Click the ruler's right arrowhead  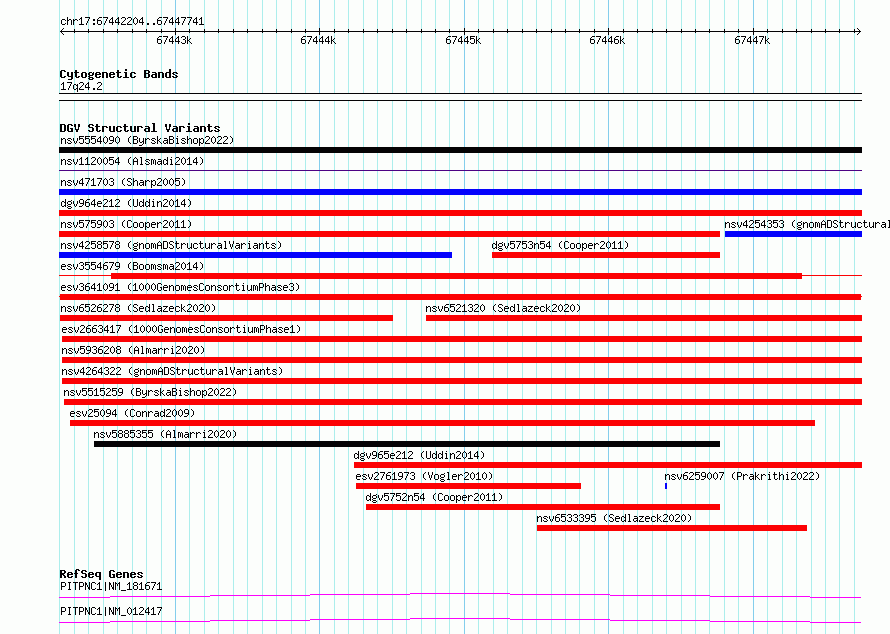(x=859, y=32)
